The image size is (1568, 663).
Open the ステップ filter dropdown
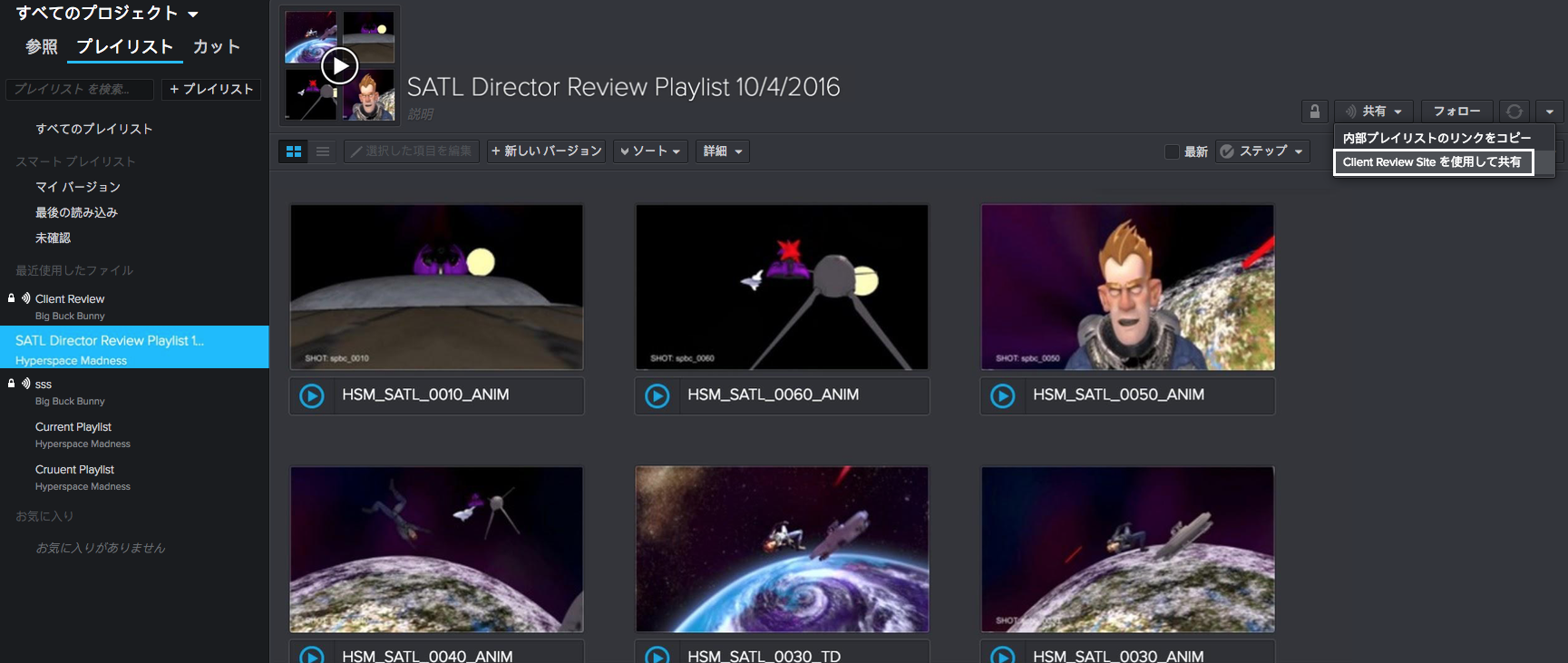[1262, 151]
